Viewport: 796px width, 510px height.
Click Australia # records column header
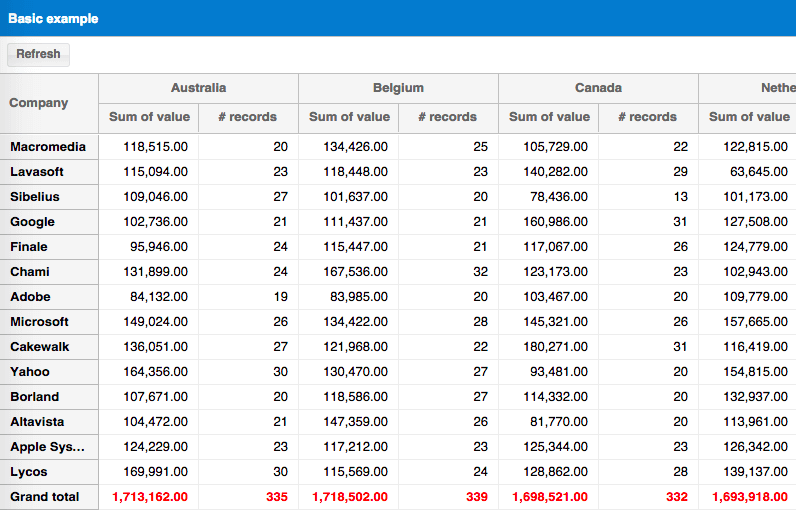(x=248, y=118)
